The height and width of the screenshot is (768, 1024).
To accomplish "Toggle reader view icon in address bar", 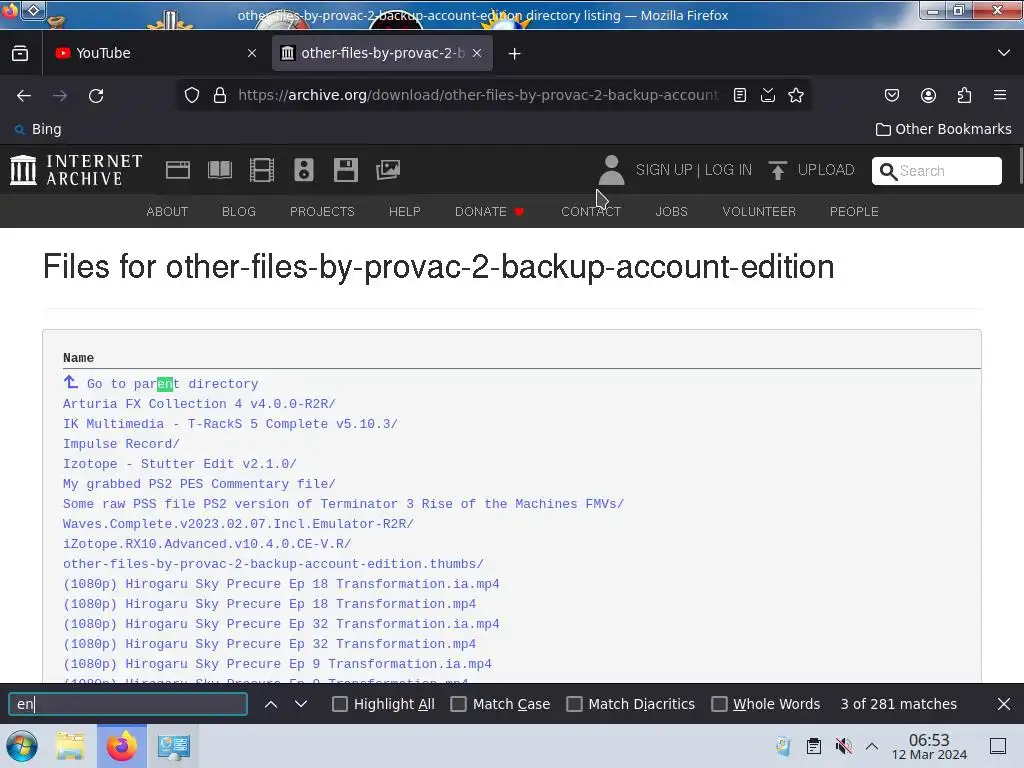I will pos(740,95).
